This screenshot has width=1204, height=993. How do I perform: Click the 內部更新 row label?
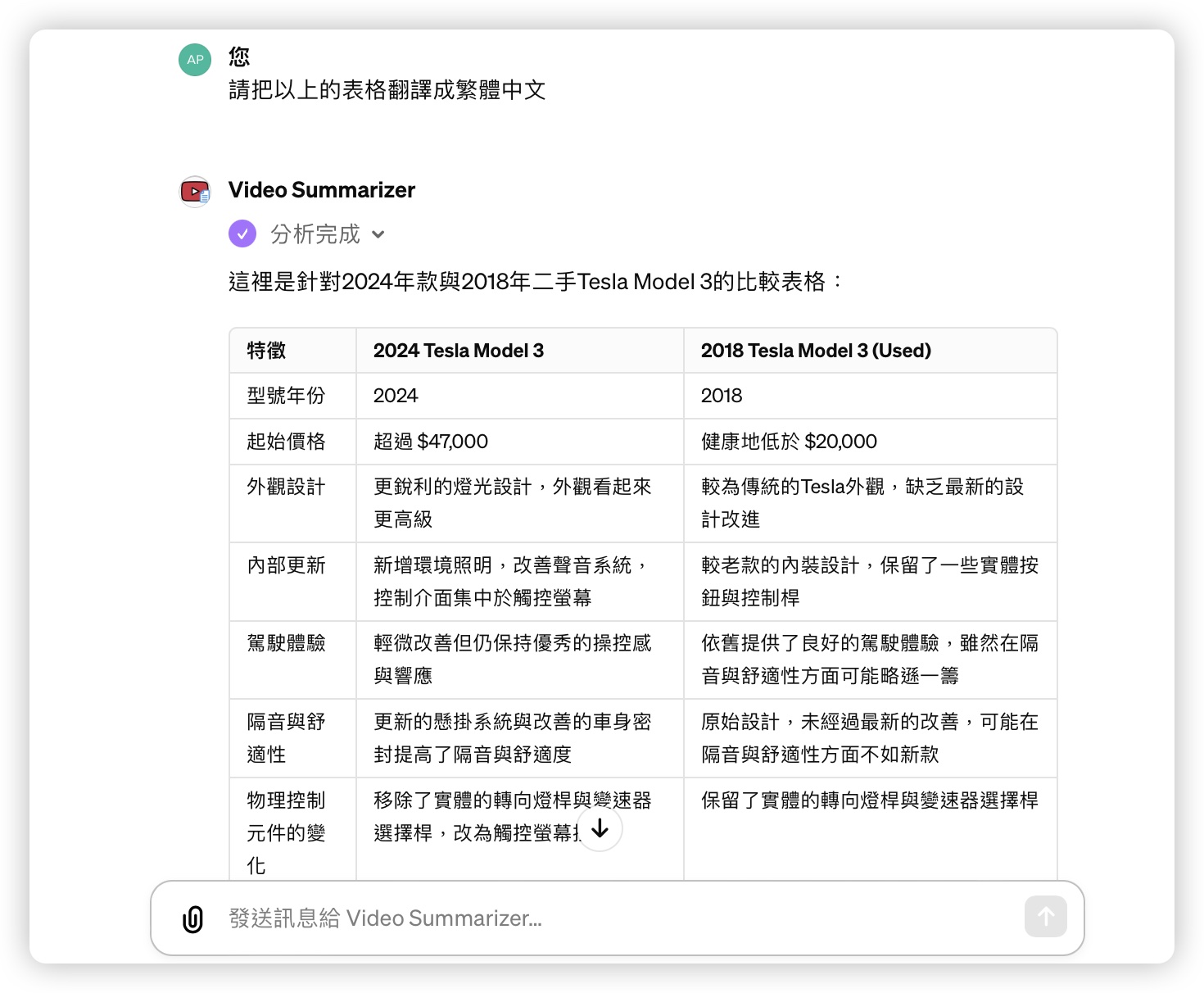click(287, 565)
